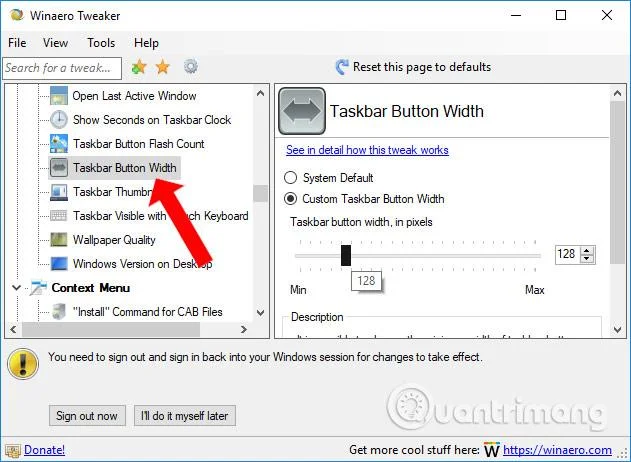Select System Default radio option
The height and width of the screenshot is (462, 631).
[290, 177]
